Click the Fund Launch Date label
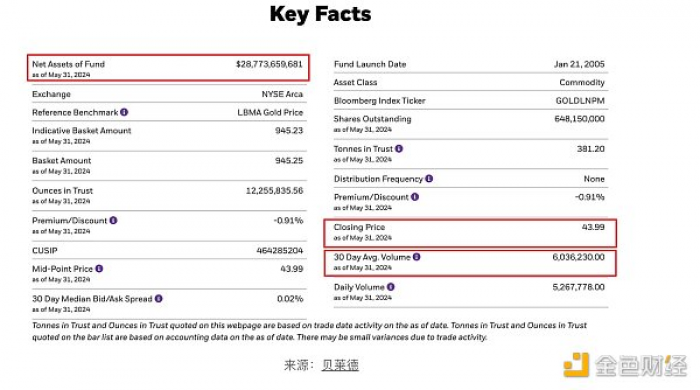Image resolution: width=700 pixels, height=390 pixels. [x=370, y=64]
